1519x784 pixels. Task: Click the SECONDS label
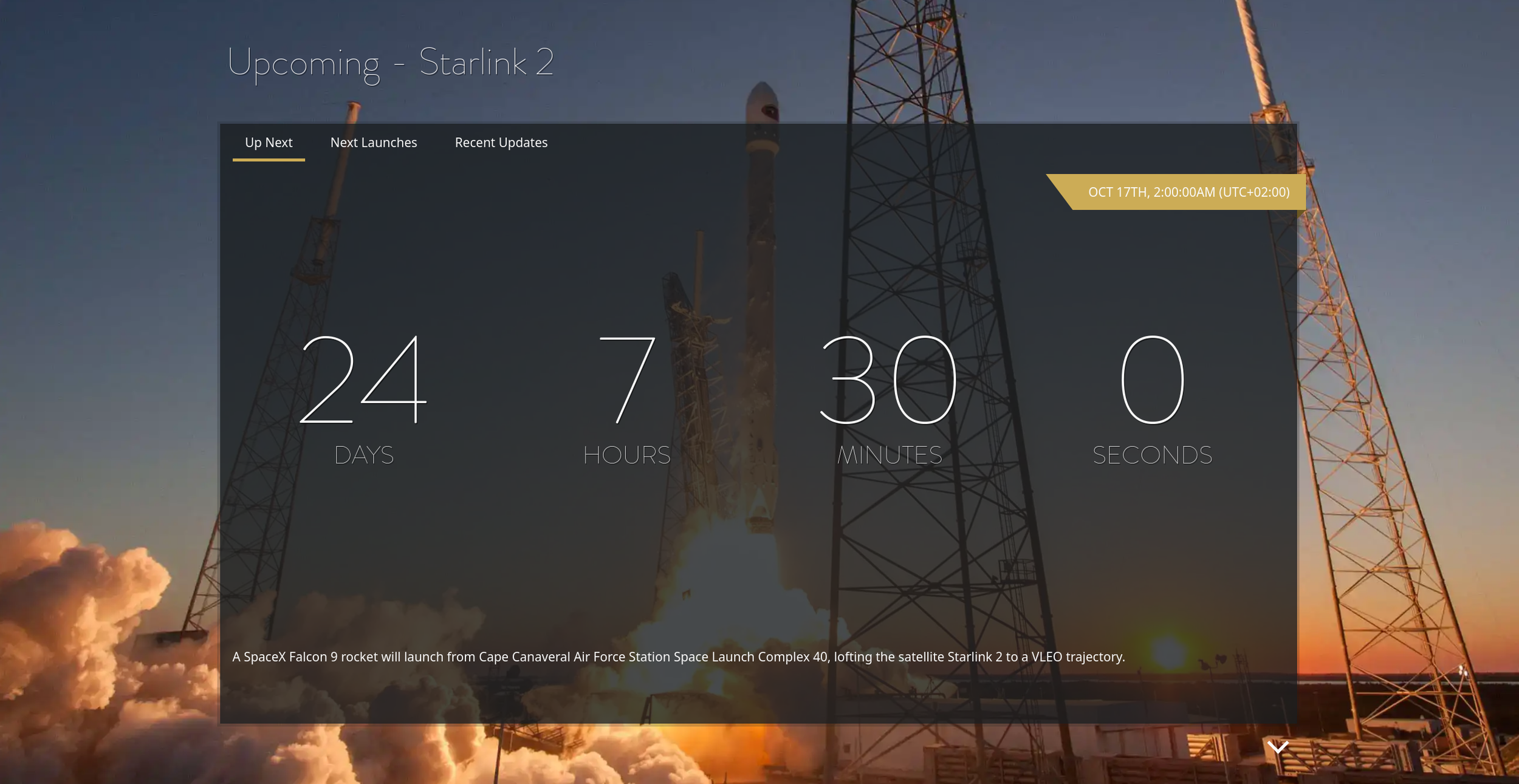pos(1152,455)
